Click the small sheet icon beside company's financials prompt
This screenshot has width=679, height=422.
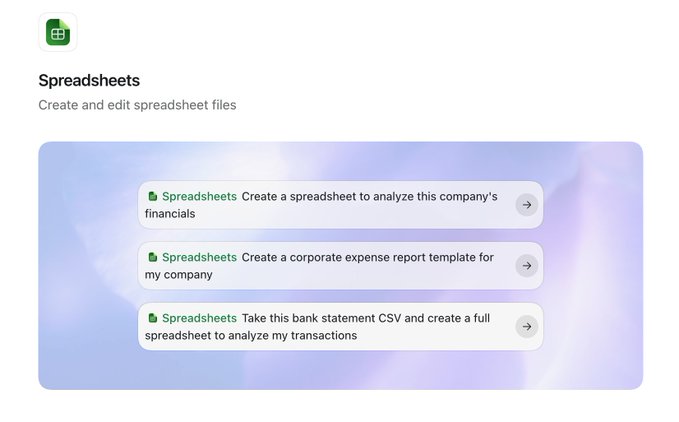click(x=152, y=197)
